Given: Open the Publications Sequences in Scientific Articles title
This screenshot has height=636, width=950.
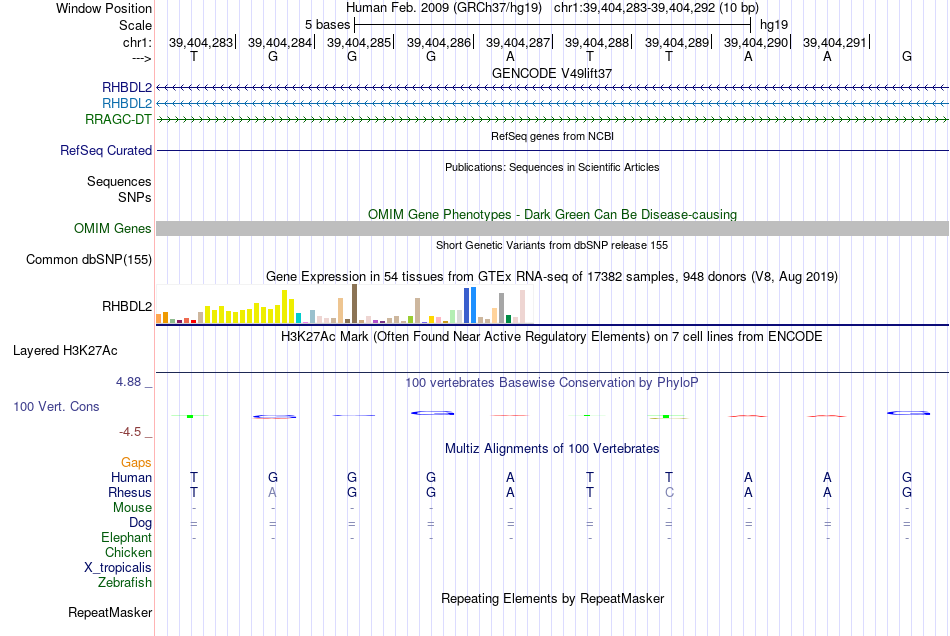Looking at the screenshot, I should [x=552, y=167].
